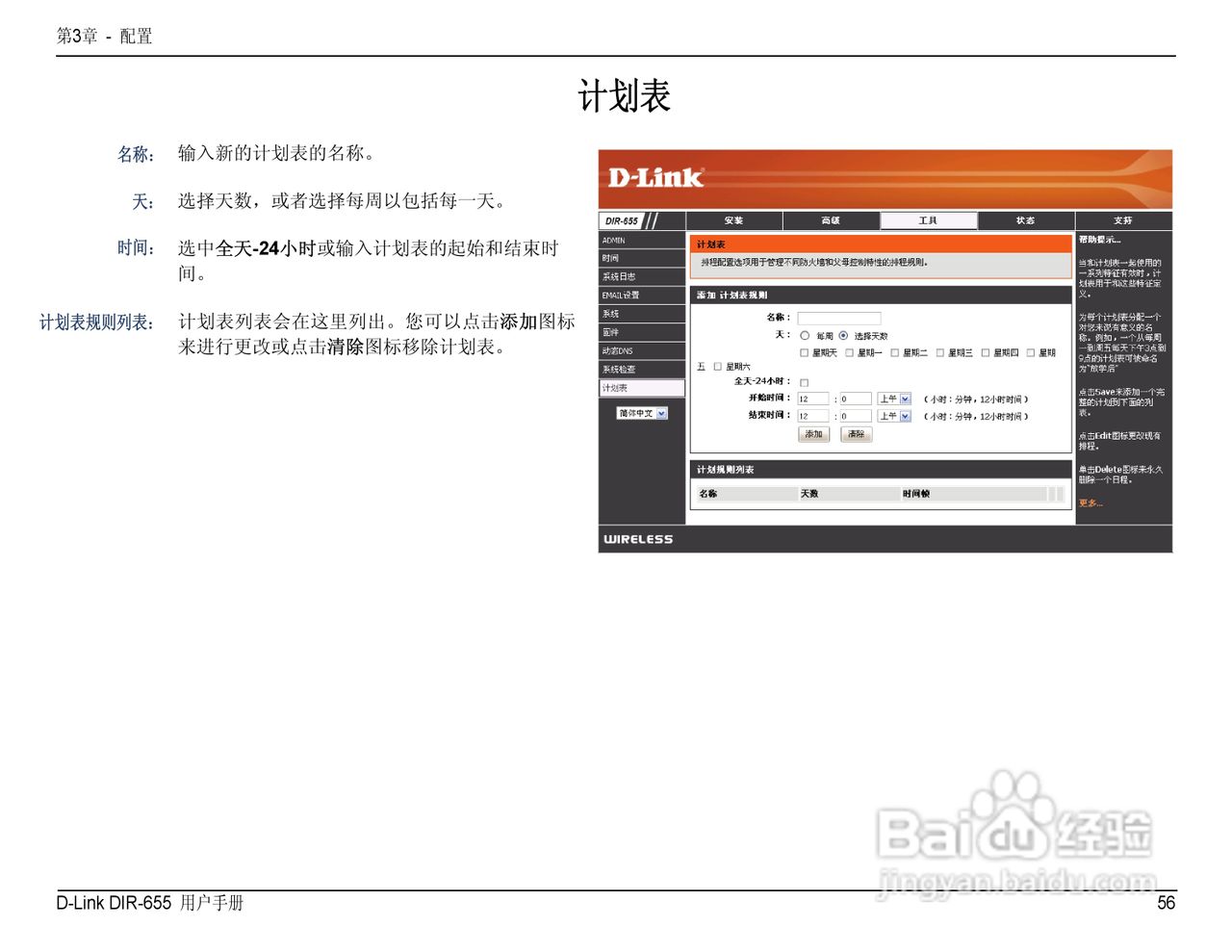Check the 星期天 checkbox
The height and width of the screenshot is (952, 1232).
pos(805,353)
